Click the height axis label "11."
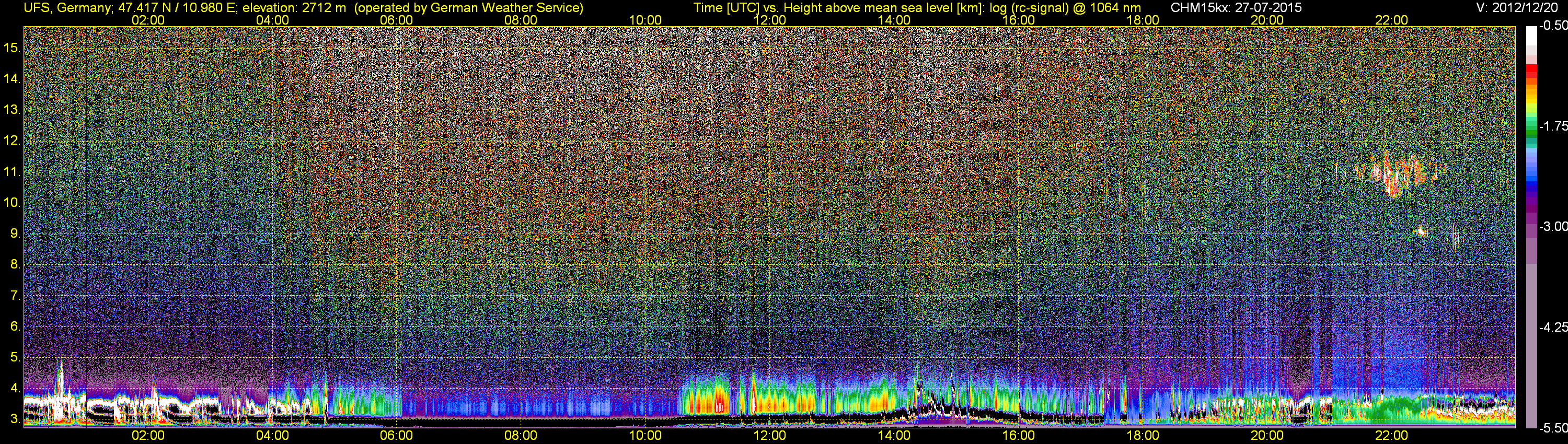Image resolution: width=1568 pixels, height=444 pixels. (11, 171)
